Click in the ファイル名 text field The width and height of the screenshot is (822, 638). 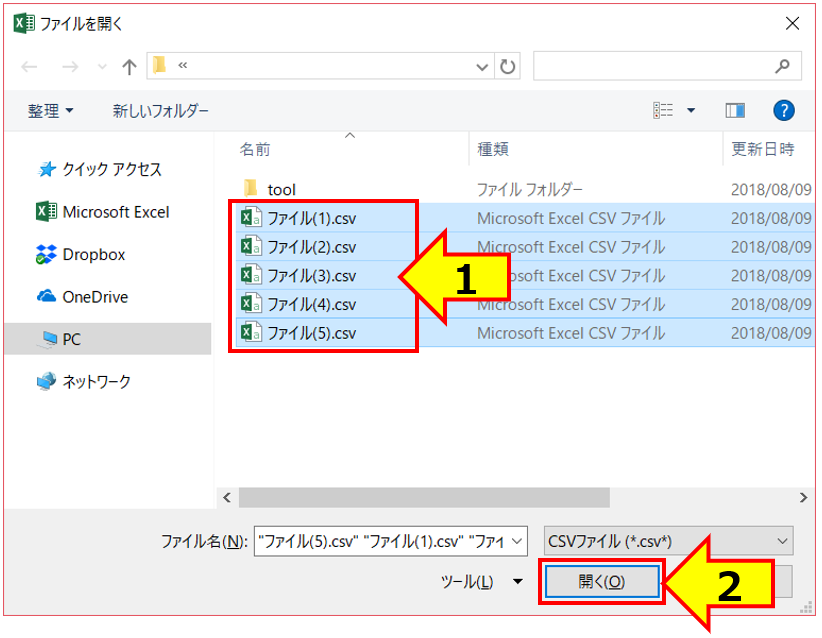[x=382, y=541]
